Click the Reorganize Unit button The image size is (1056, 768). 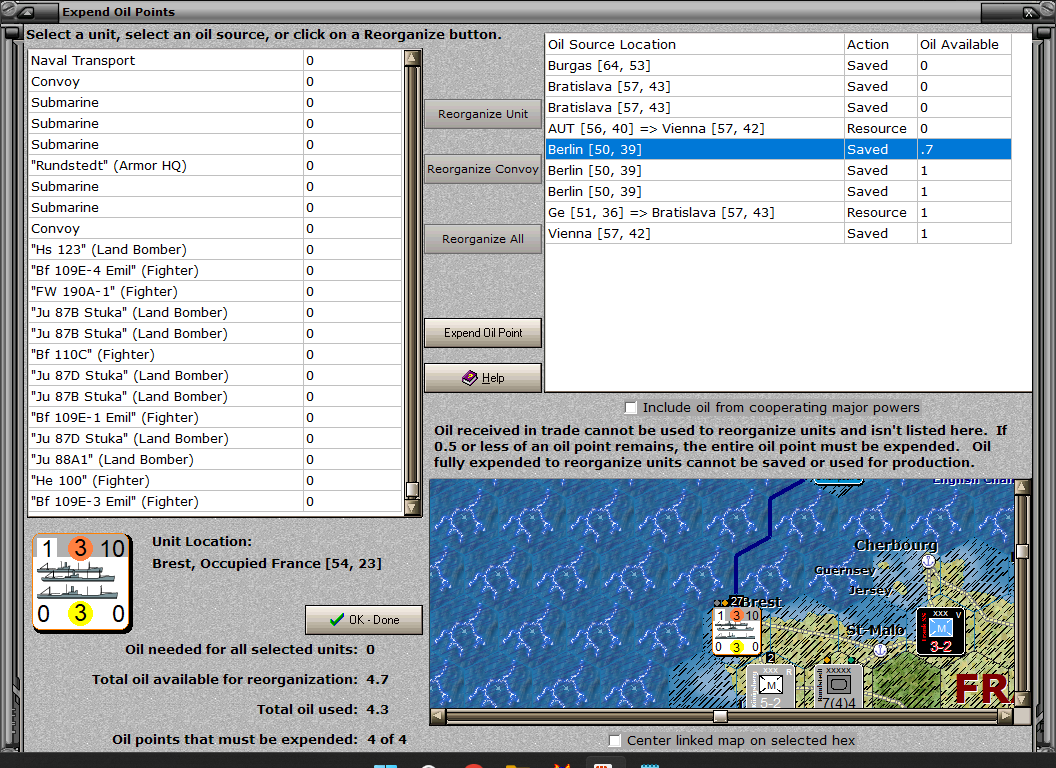[483, 114]
